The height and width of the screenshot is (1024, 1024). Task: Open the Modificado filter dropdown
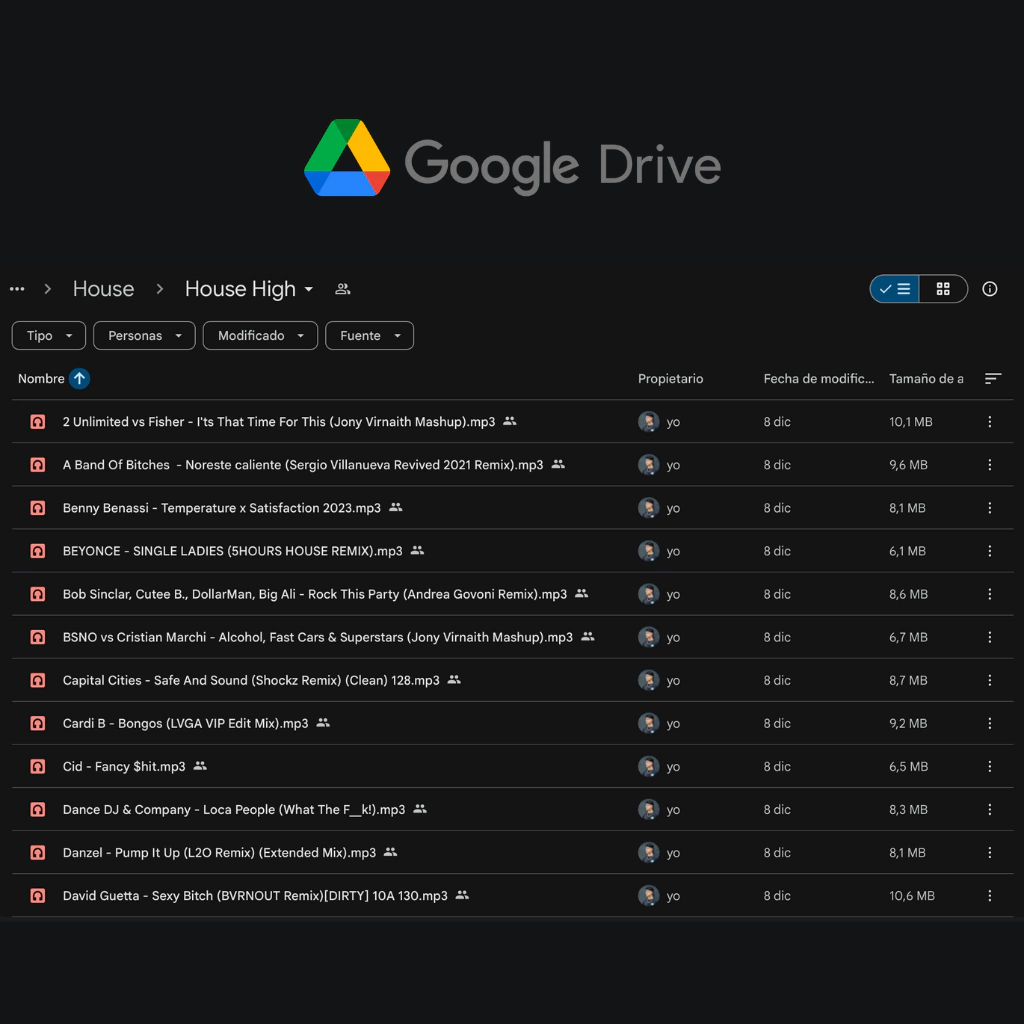(x=260, y=336)
